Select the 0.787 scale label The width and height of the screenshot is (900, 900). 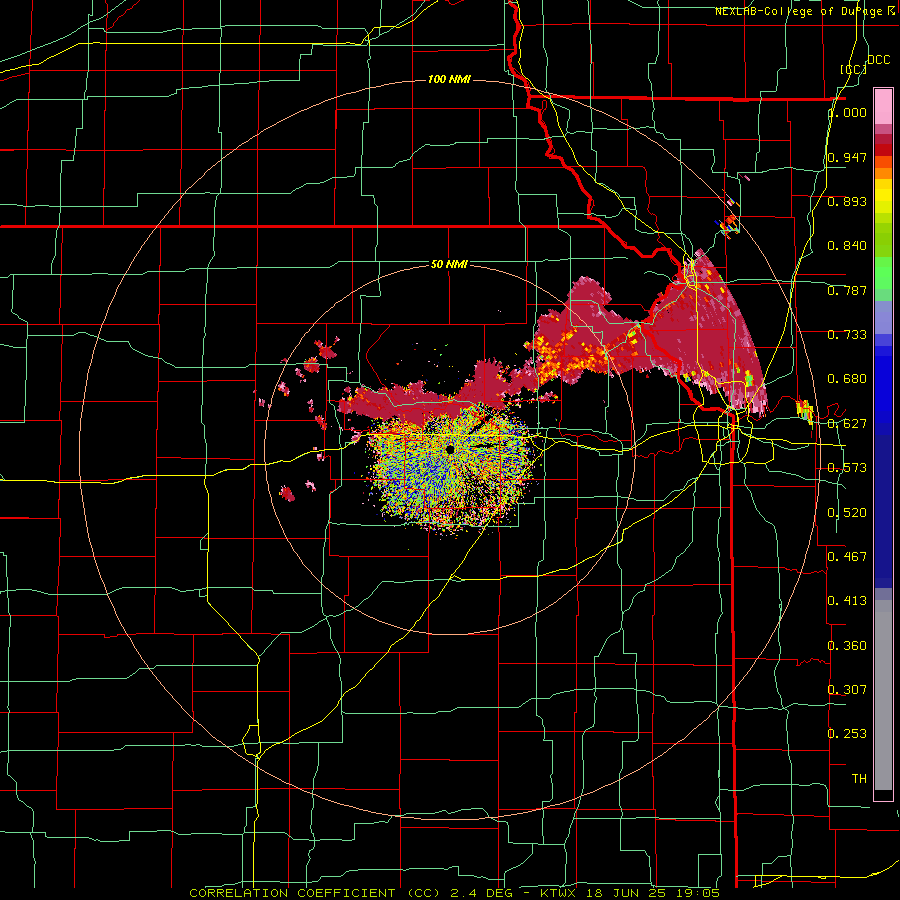coord(847,290)
